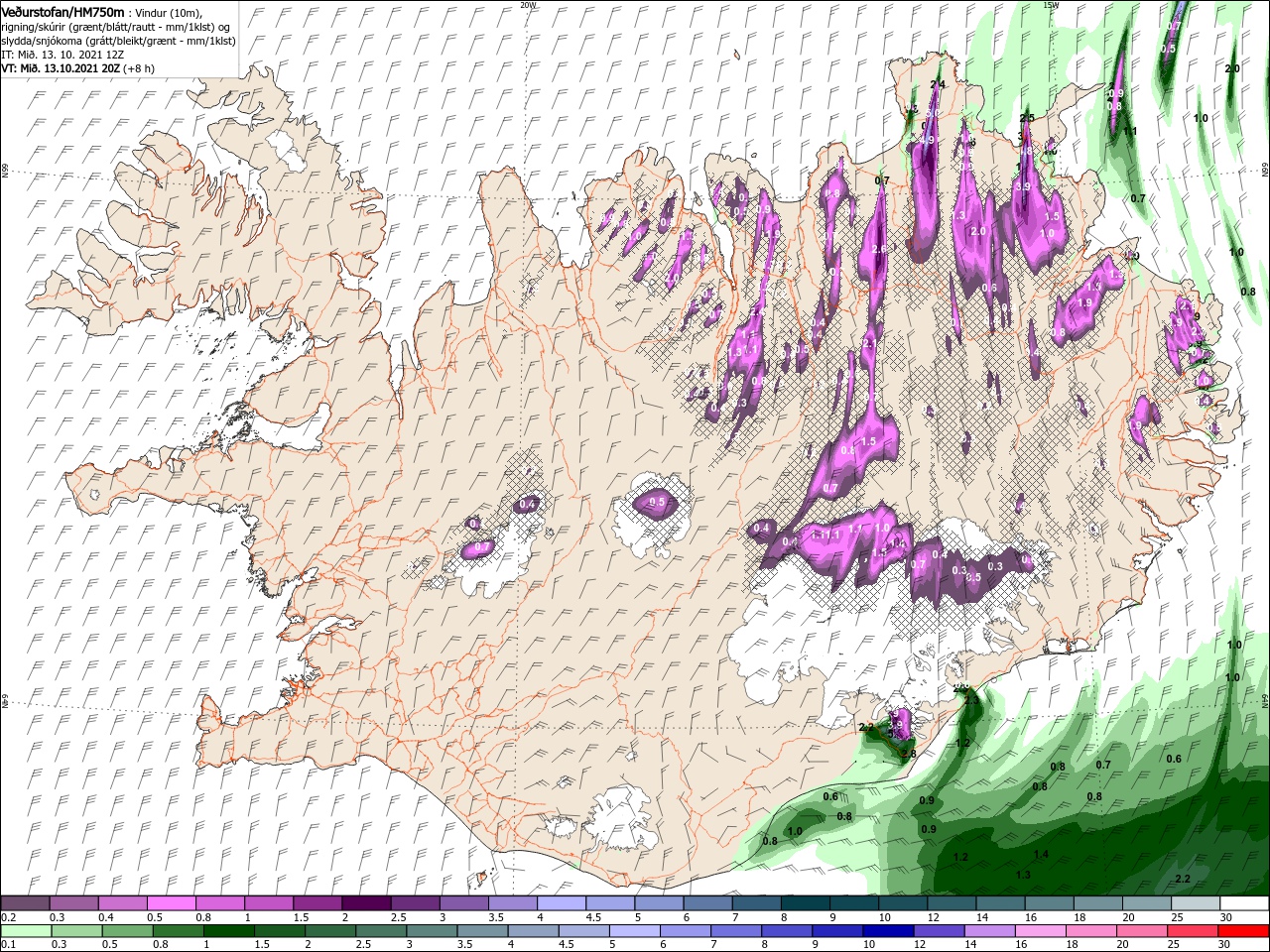Select the bottom-row legend swatch starting at 0.5
Viewport: 1270px width, 952px height.
[x=127, y=931]
